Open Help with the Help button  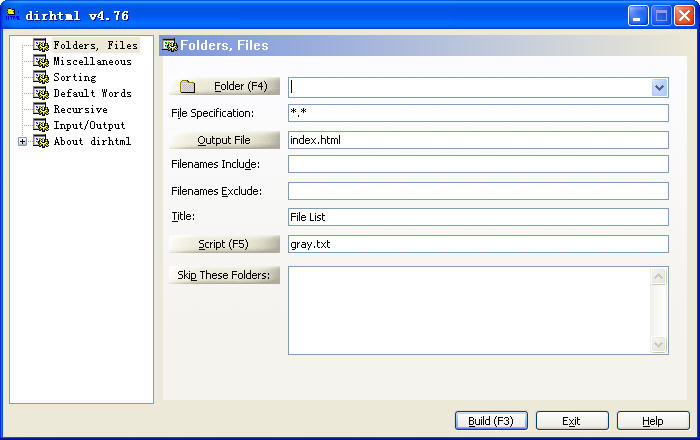pos(653,421)
